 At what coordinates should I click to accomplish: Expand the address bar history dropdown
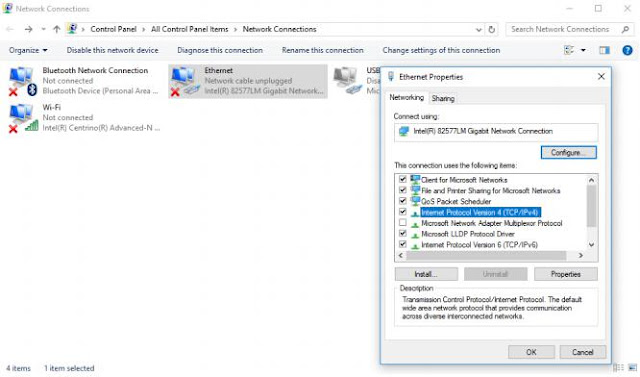[x=478, y=29]
